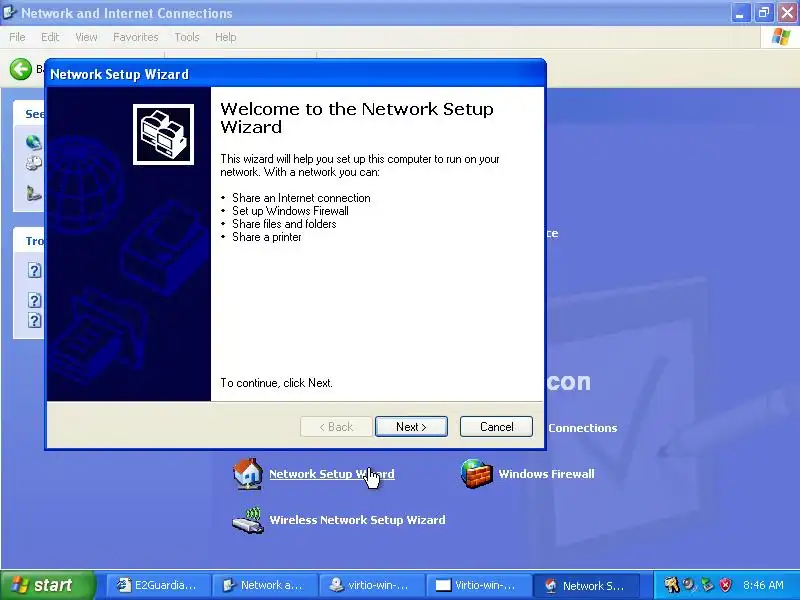Click the green network icon in the system tray
The width and height of the screenshot is (800, 600).
click(x=707, y=585)
